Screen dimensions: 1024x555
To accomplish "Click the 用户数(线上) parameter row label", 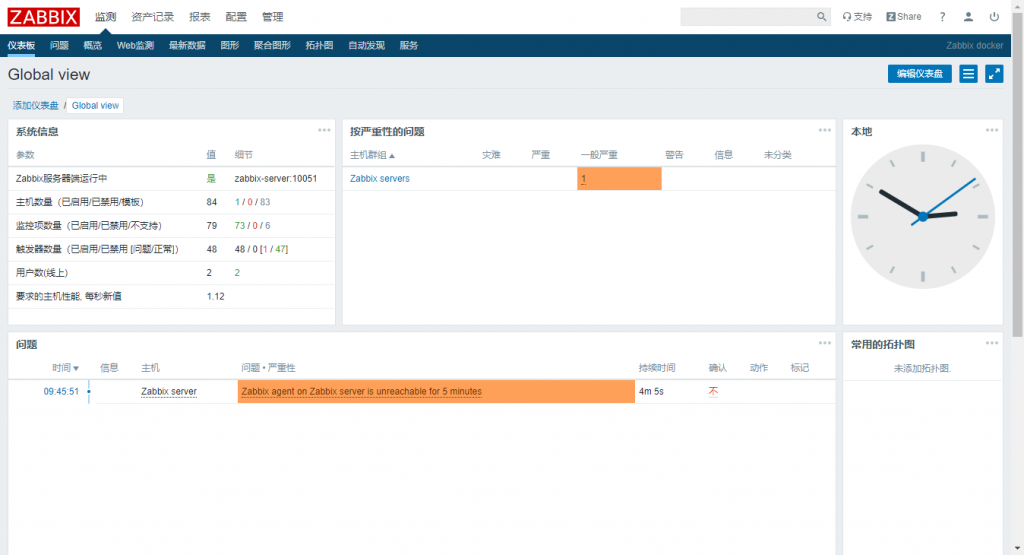I will coord(42,272).
